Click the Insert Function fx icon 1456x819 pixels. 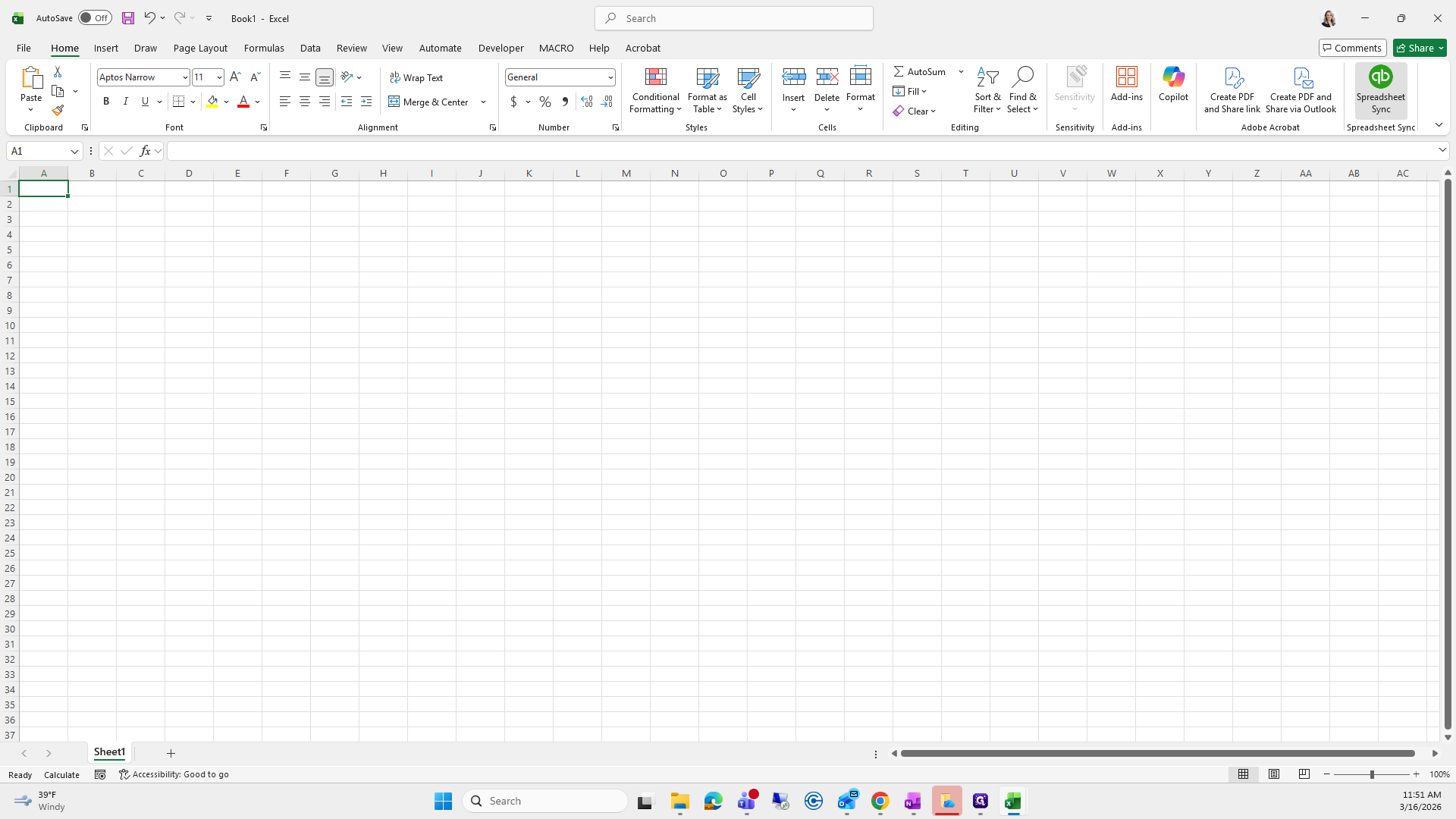(x=145, y=151)
